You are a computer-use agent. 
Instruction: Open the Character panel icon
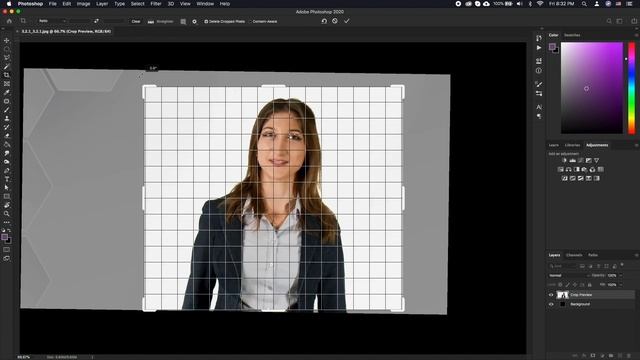[539, 107]
